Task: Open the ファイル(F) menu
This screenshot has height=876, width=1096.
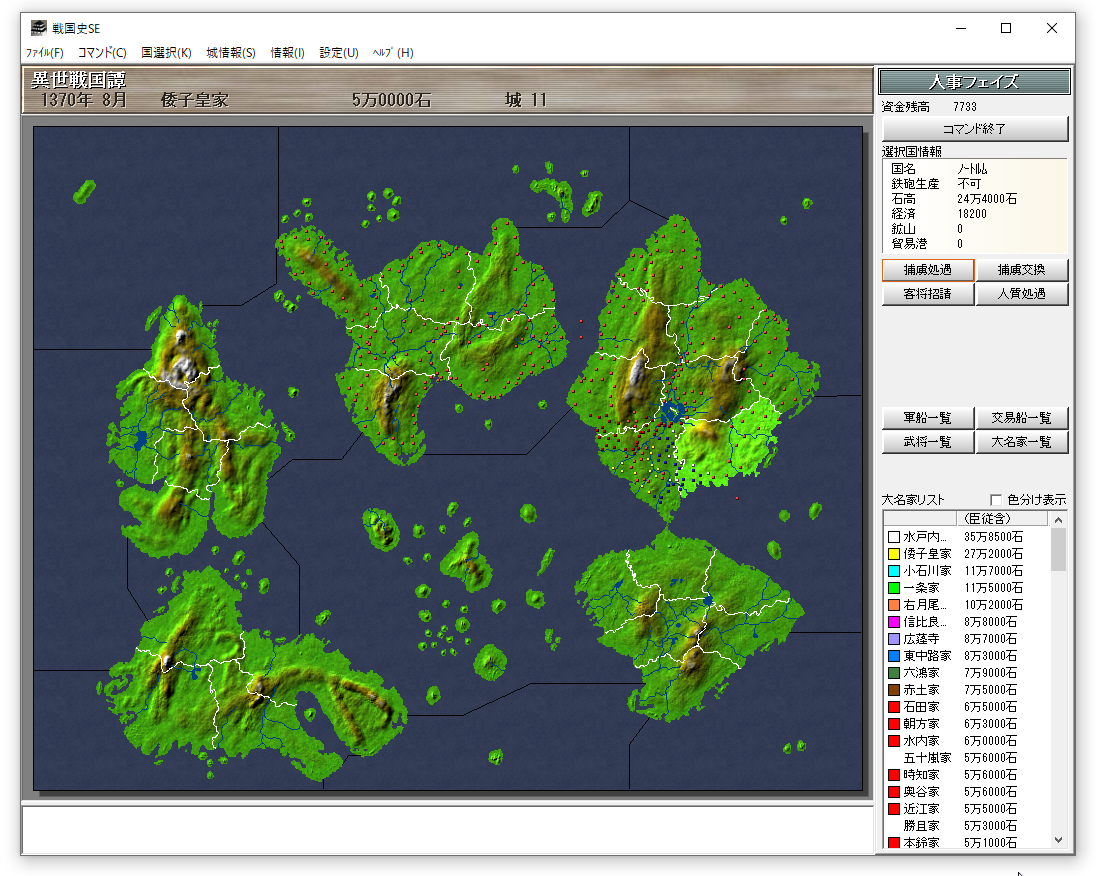Action: 44,53
